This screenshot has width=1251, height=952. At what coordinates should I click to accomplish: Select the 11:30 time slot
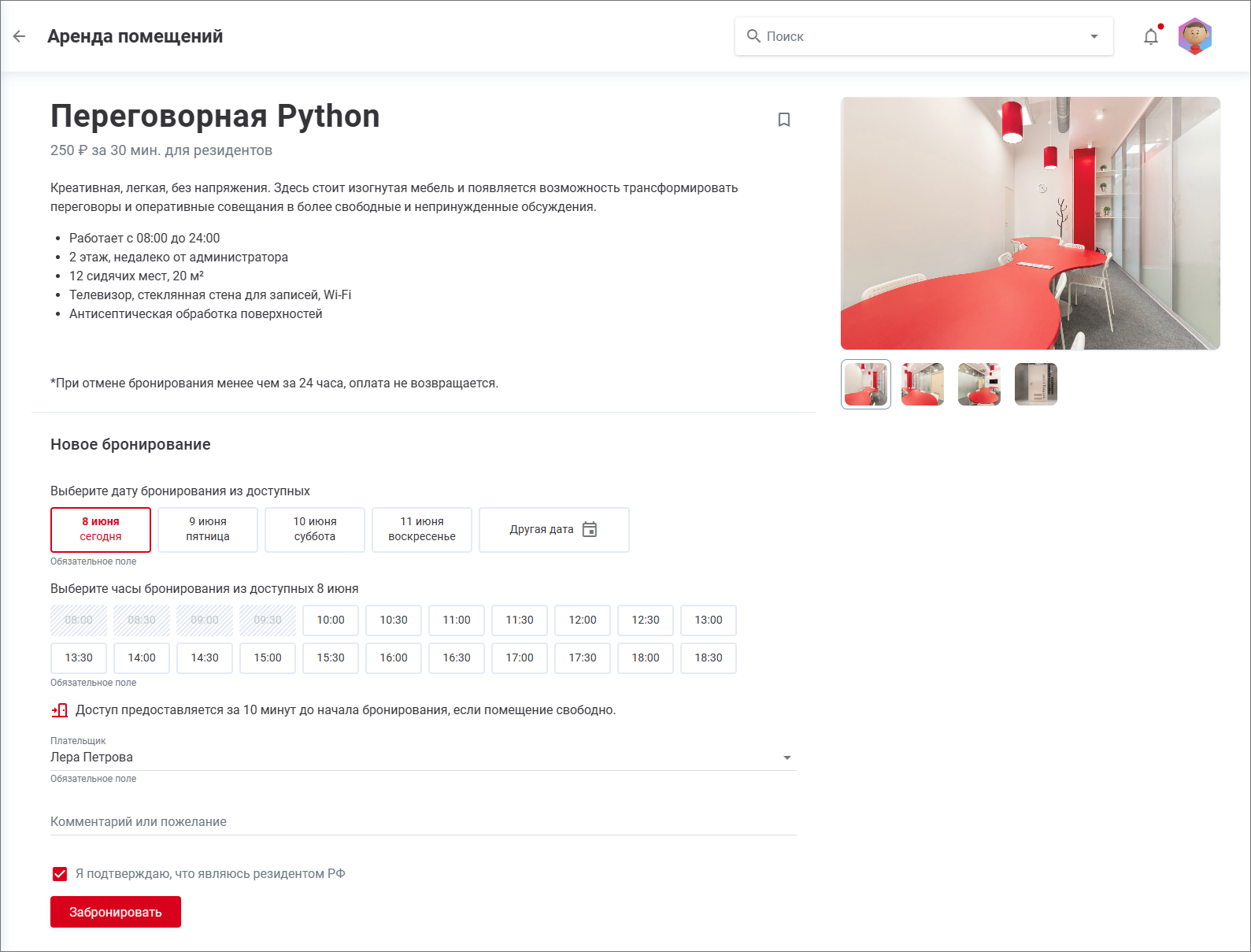(520, 620)
